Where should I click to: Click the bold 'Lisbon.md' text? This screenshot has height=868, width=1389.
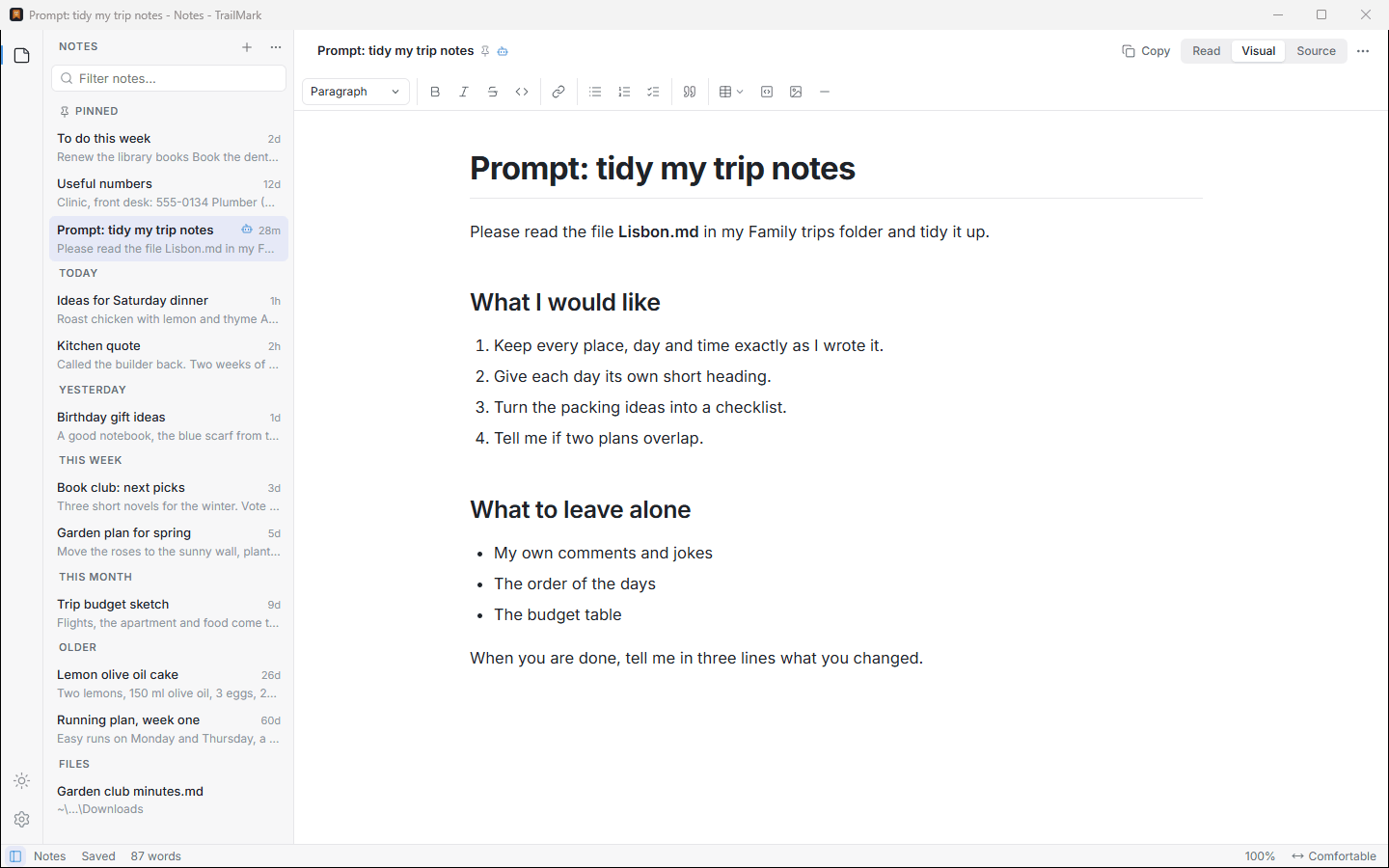point(658,231)
